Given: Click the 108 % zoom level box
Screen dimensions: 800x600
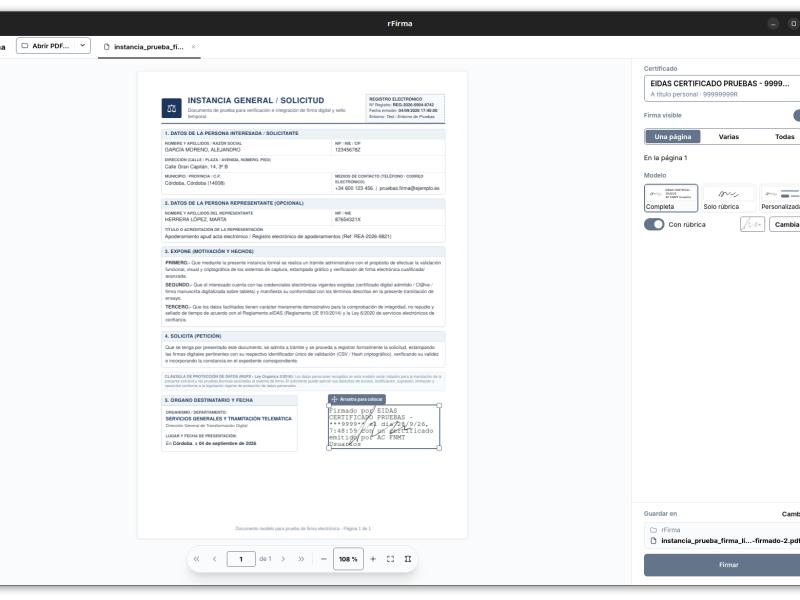Looking at the screenshot, I should 348,559.
